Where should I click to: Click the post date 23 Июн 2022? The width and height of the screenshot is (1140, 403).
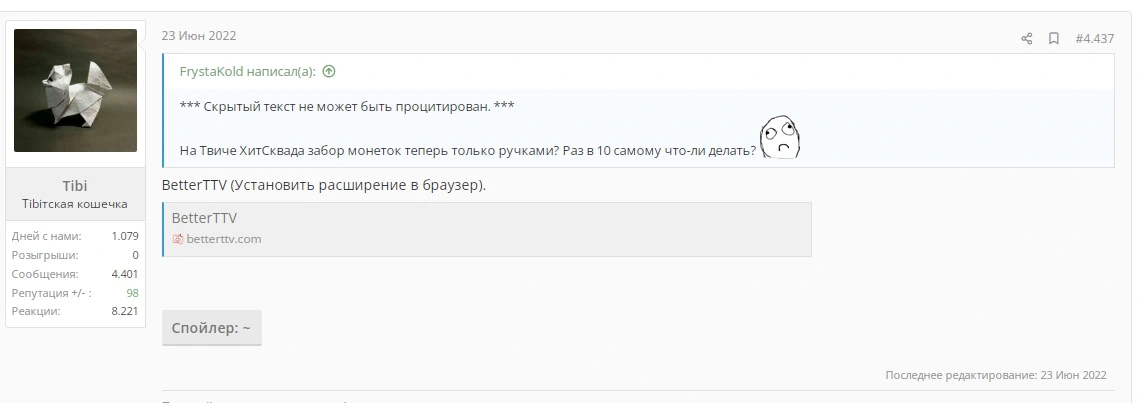pos(198,36)
